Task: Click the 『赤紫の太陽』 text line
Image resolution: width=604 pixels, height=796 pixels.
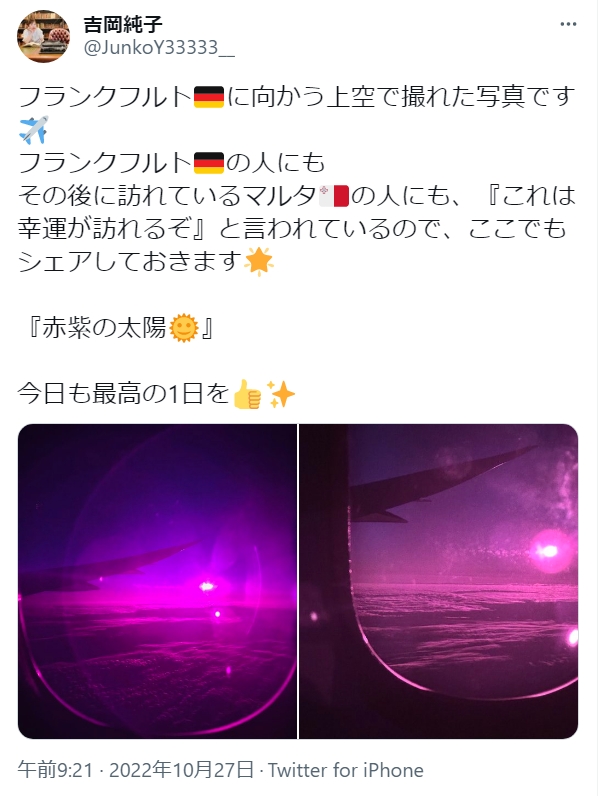Action: tap(121, 328)
